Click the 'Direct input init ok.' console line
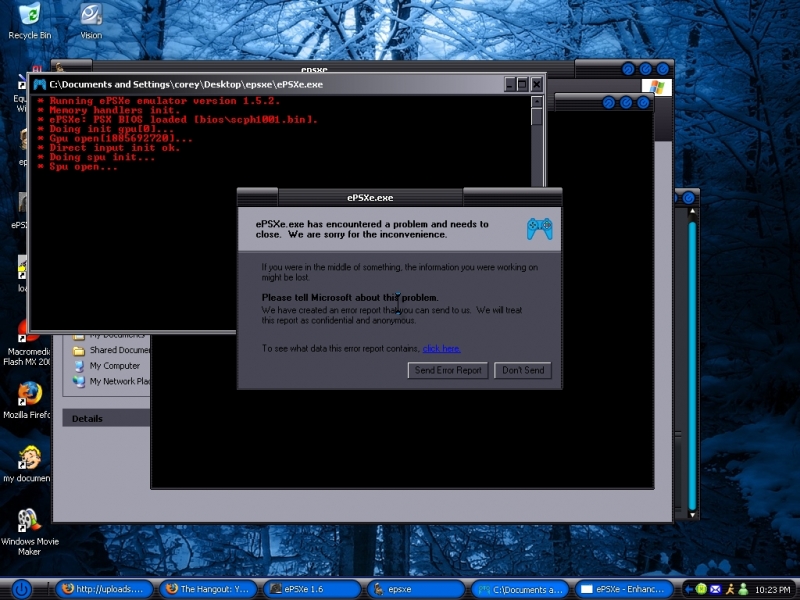 tap(109, 147)
